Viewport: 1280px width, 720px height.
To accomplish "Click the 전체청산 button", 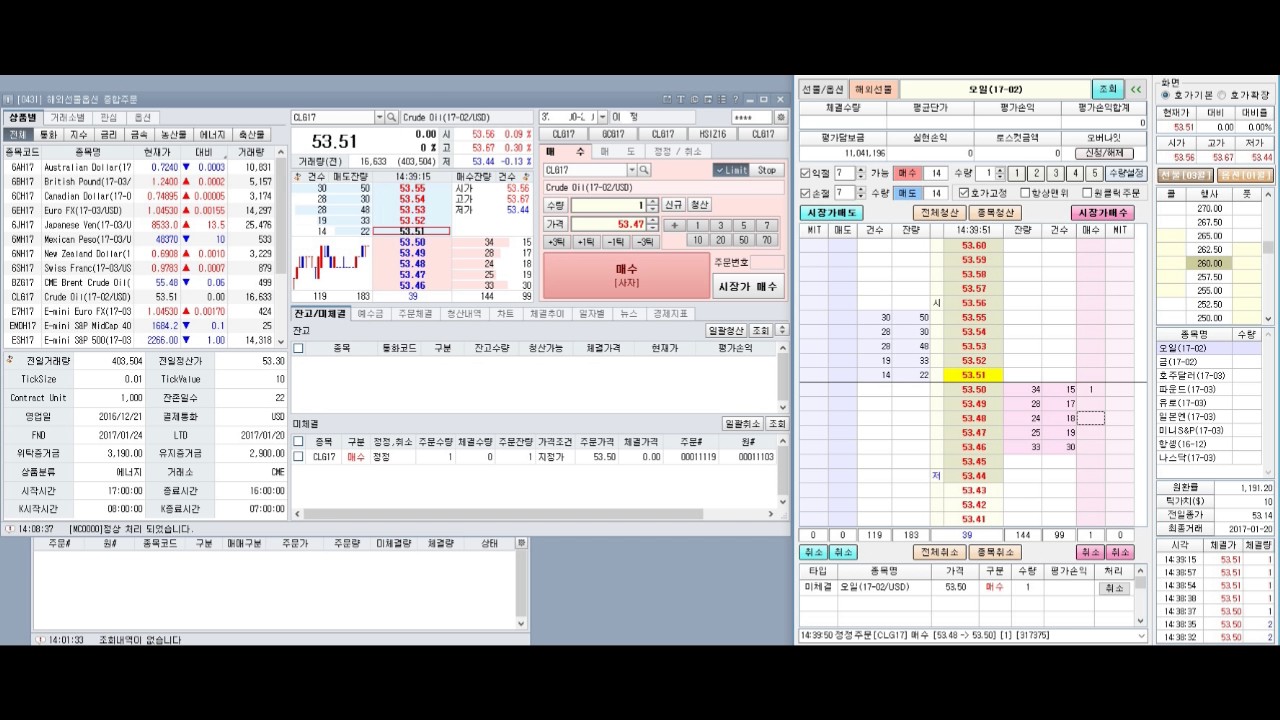I will [x=939, y=213].
